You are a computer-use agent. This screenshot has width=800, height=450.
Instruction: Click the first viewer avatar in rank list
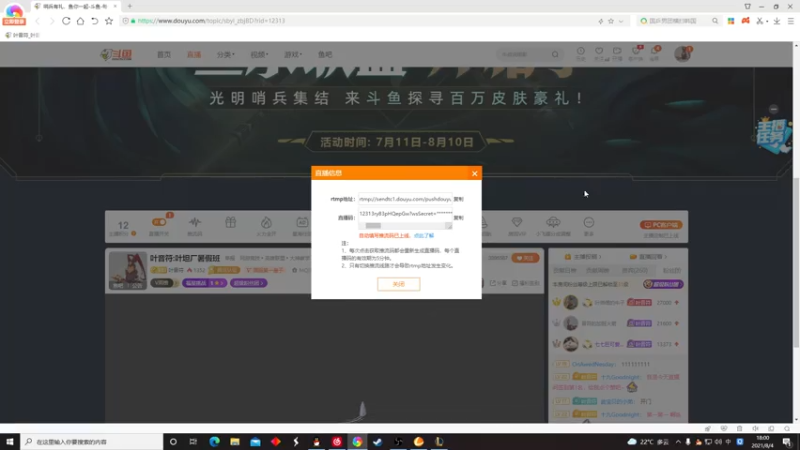point(570,303)
